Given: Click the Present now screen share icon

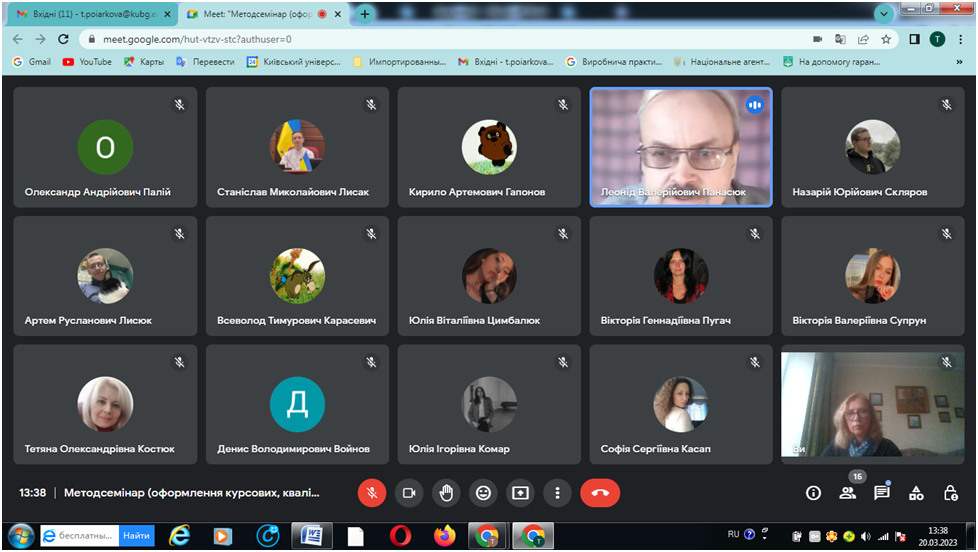Looking at the screenshot, I should [x=520, y=493].
